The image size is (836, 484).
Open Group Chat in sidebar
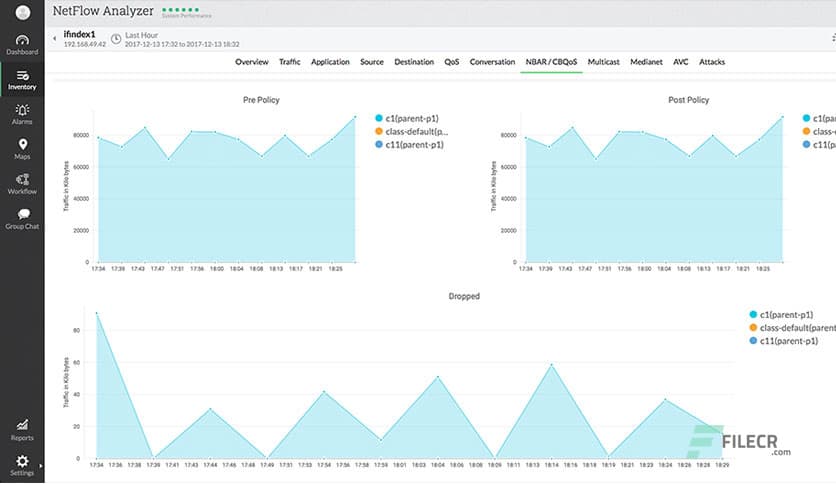click(22, 219)
